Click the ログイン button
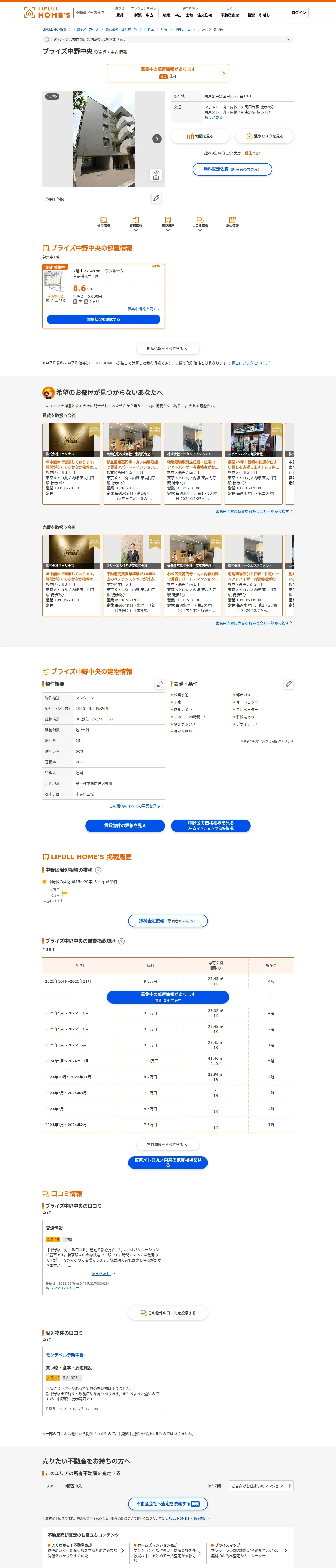The height and width of the screenshot is (1568, 336). (299, 12)
